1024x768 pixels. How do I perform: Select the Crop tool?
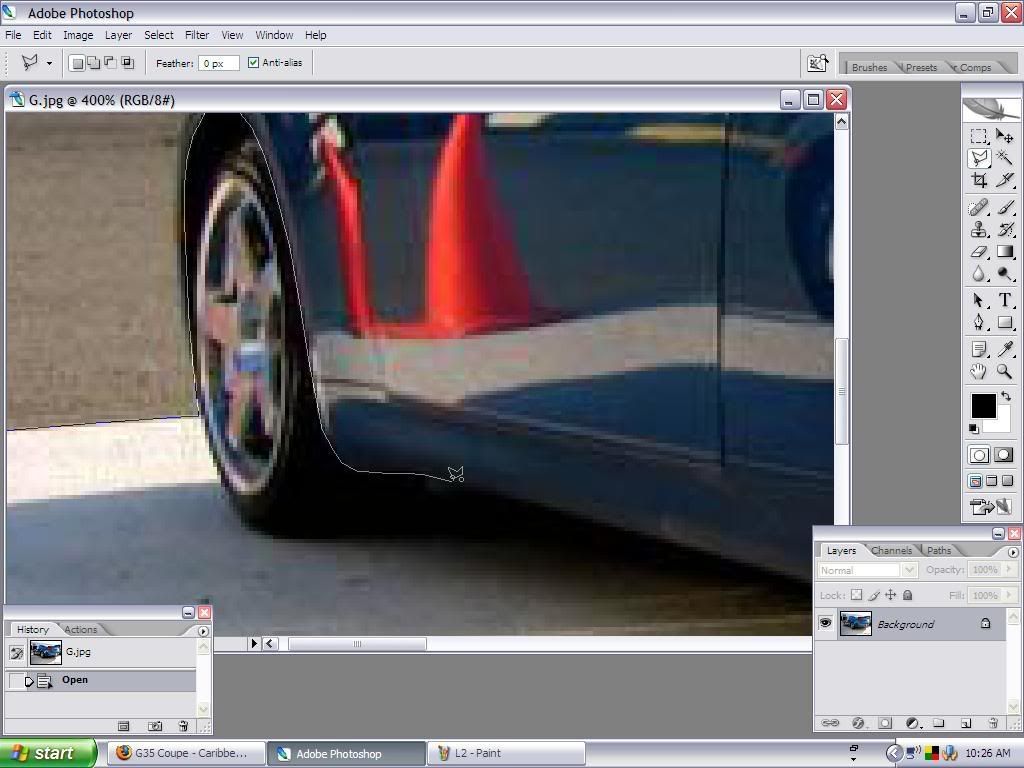click(x=979, y=181)
